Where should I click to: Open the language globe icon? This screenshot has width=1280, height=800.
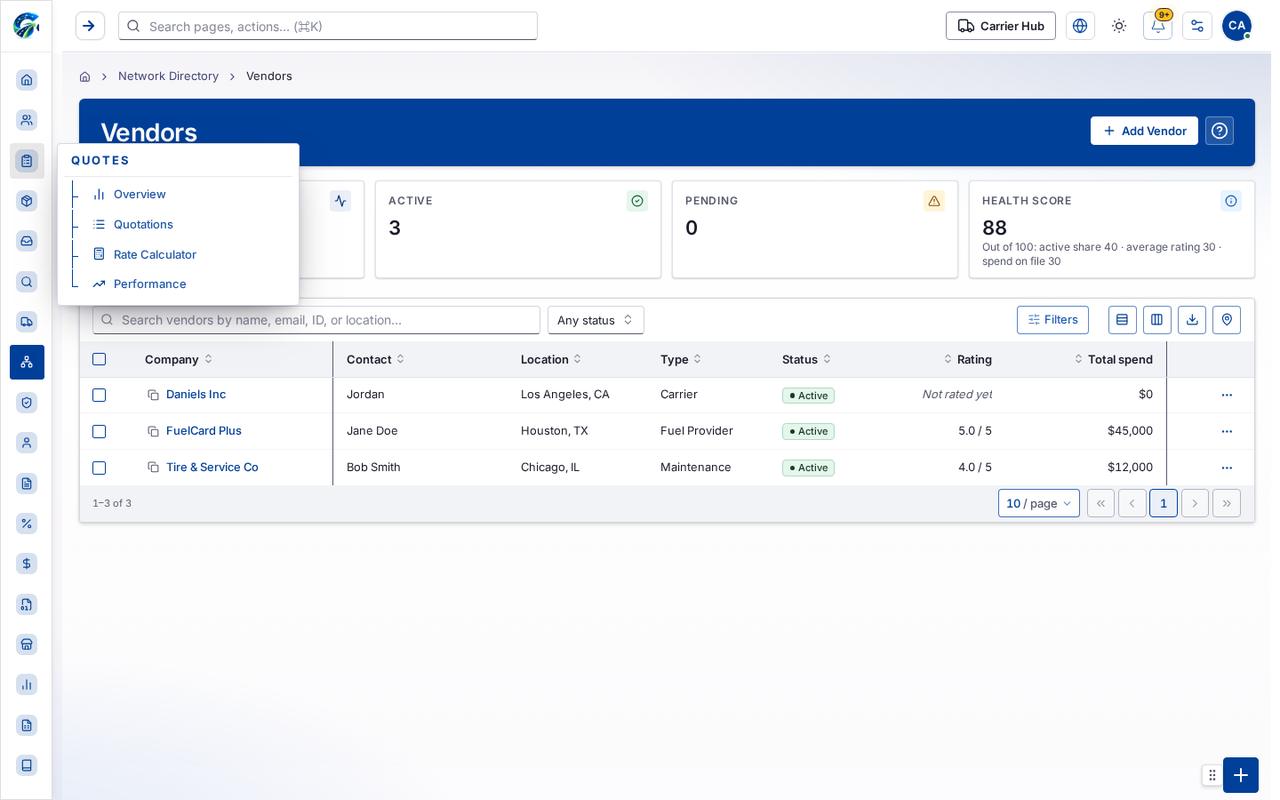pos(1080,26)
